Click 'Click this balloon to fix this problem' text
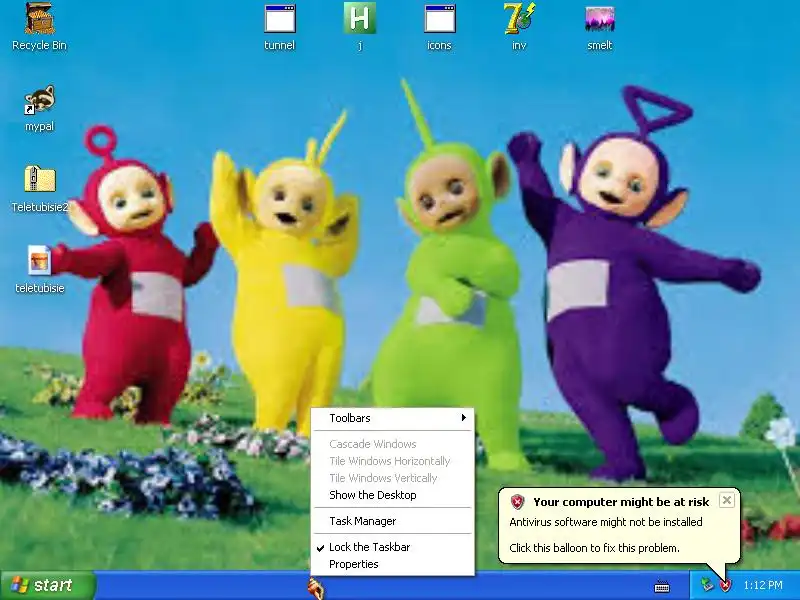The height and width of the screenshot is (600, 800). click(594, 548)
